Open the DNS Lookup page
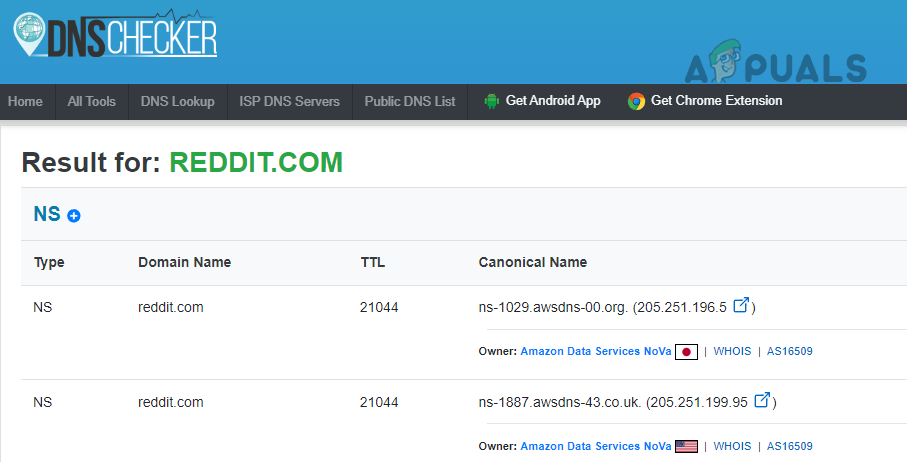The width and height of the screenshot is (907, 462). tap(178, 101)
